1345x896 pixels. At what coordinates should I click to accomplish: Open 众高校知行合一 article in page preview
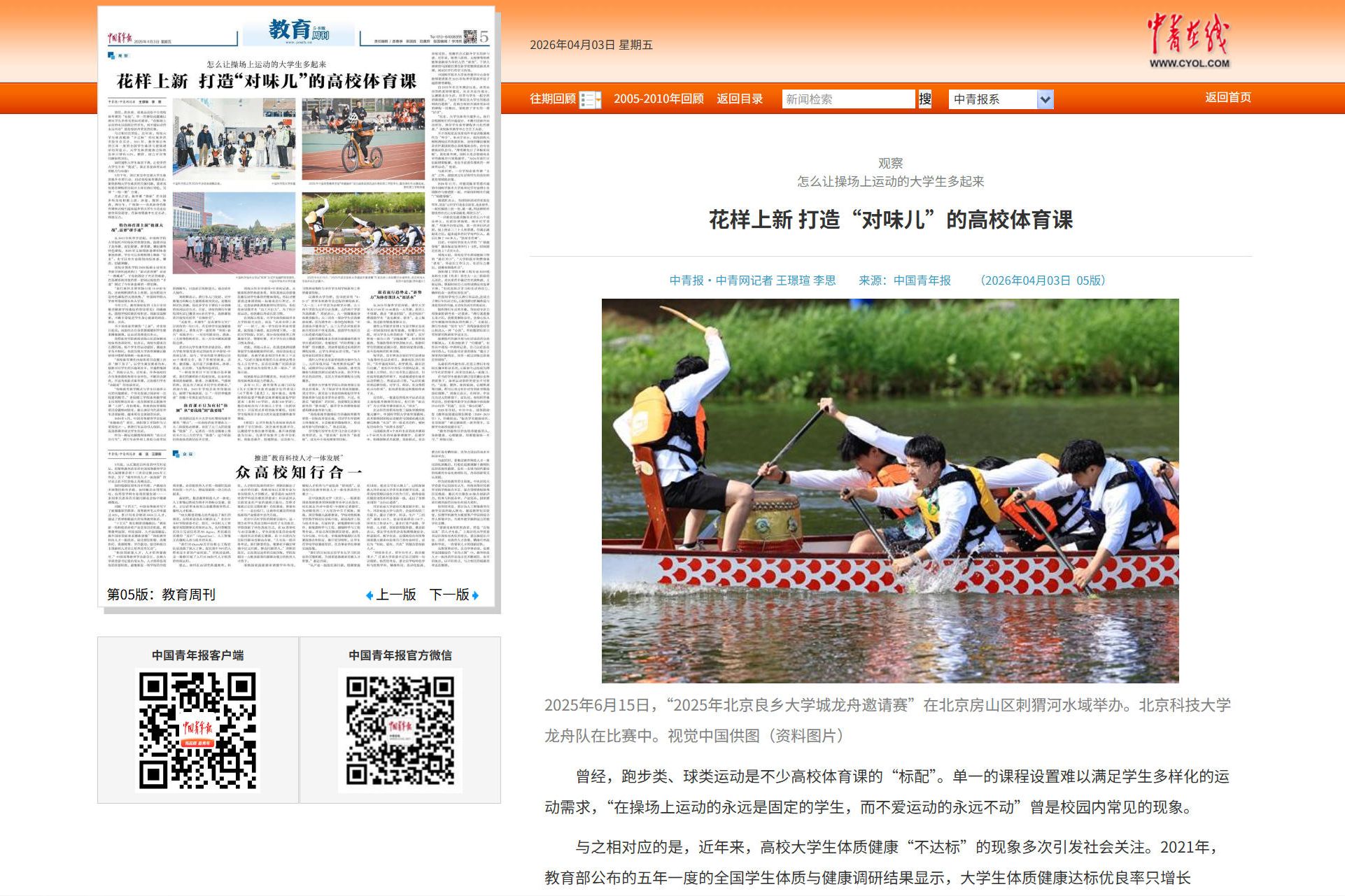(x=299, y=472)
